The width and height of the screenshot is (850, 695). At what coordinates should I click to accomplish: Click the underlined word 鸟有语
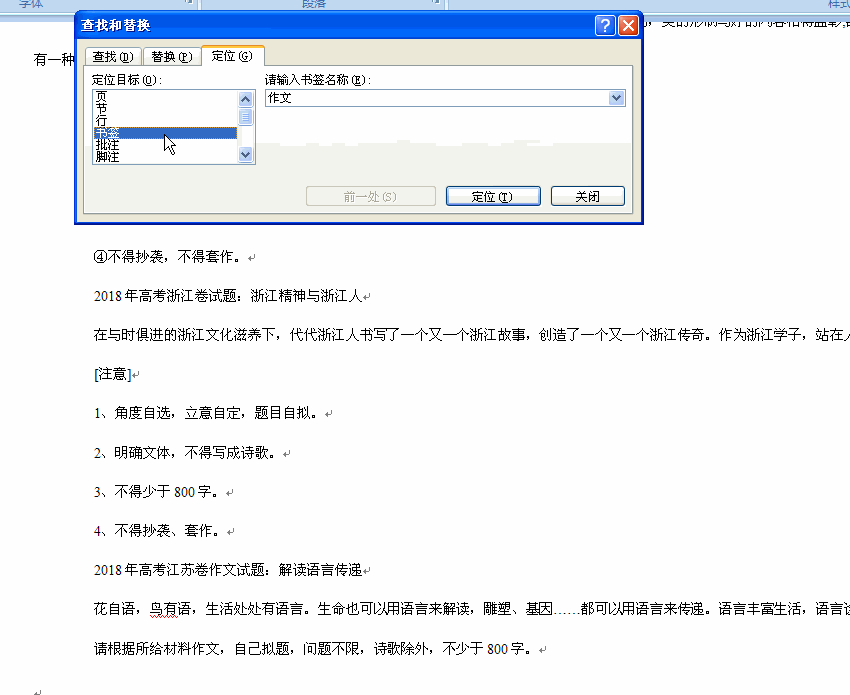pyautogui.click(x=170, y=609)
